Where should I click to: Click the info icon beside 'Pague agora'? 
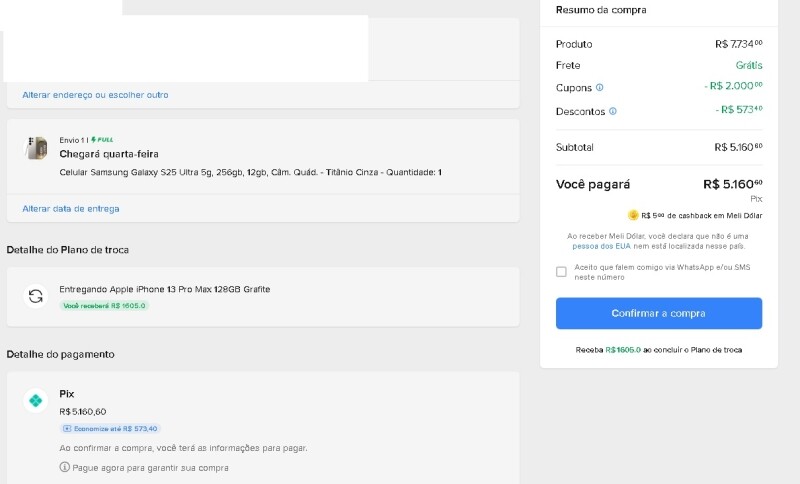64,467
